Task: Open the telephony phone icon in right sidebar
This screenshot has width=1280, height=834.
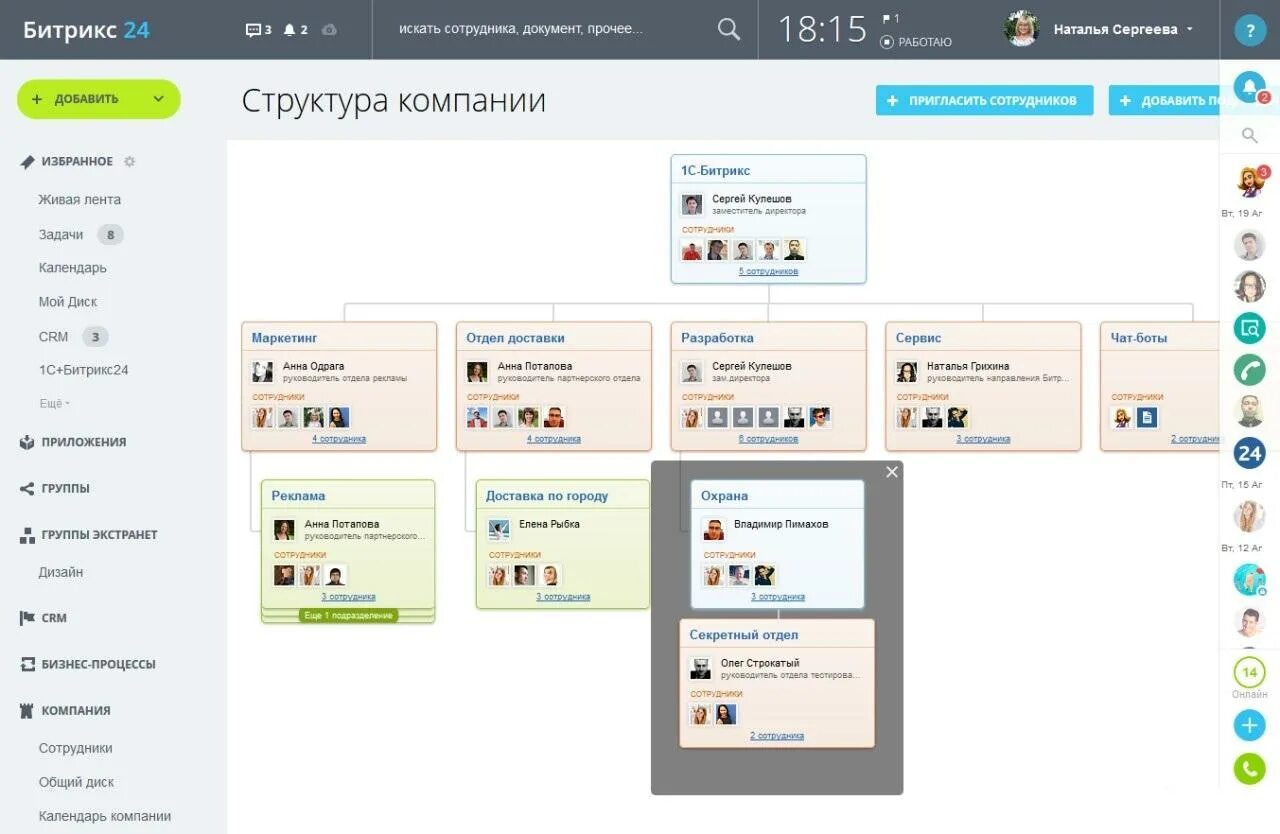Action: (1250, 370)
